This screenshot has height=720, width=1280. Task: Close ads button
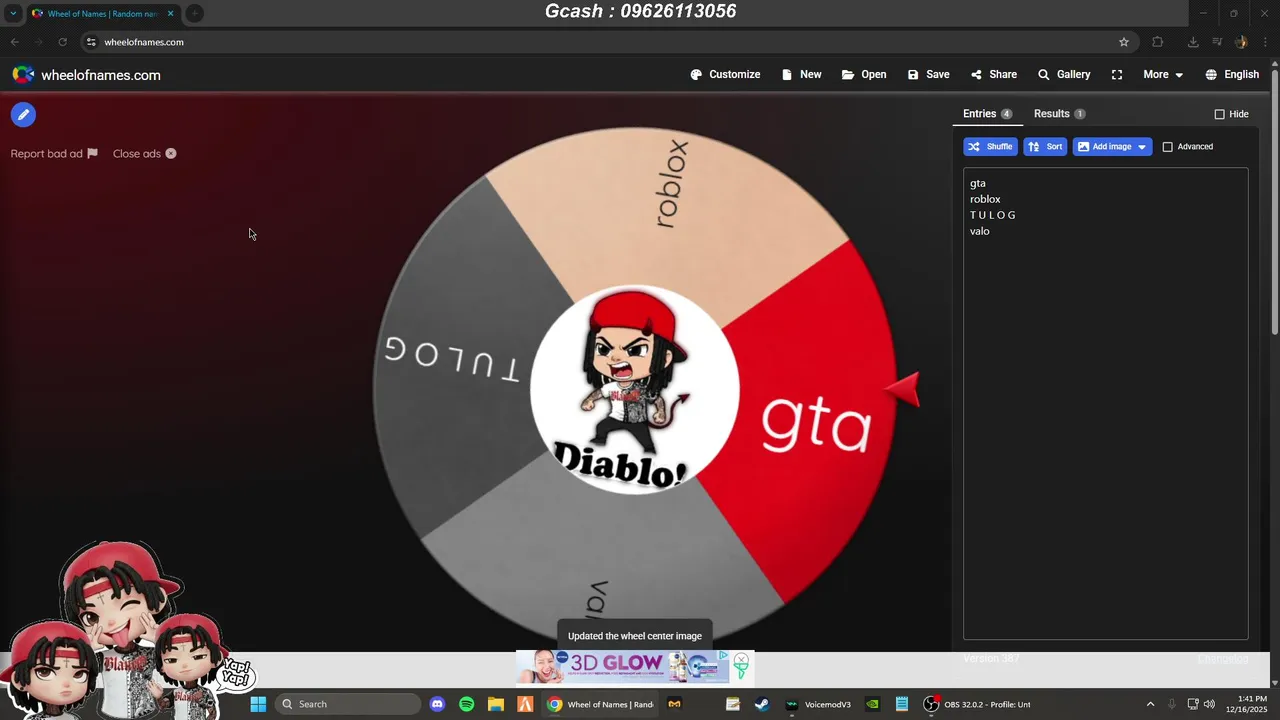point(144,154)
